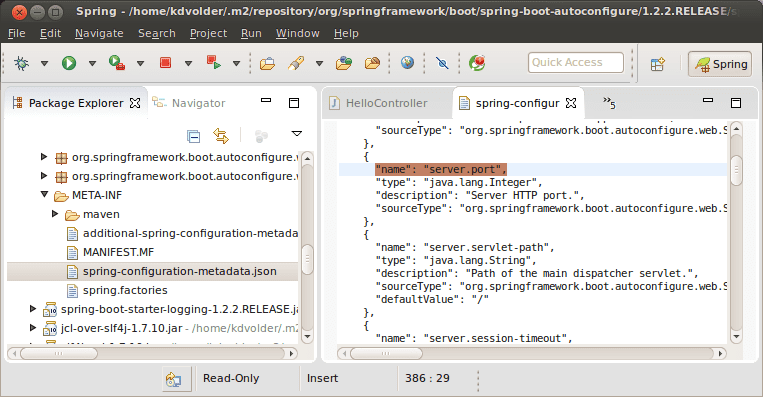
Task: Collapse the META-INF folder
Action: pyautogui.click(x=44, y=195)
